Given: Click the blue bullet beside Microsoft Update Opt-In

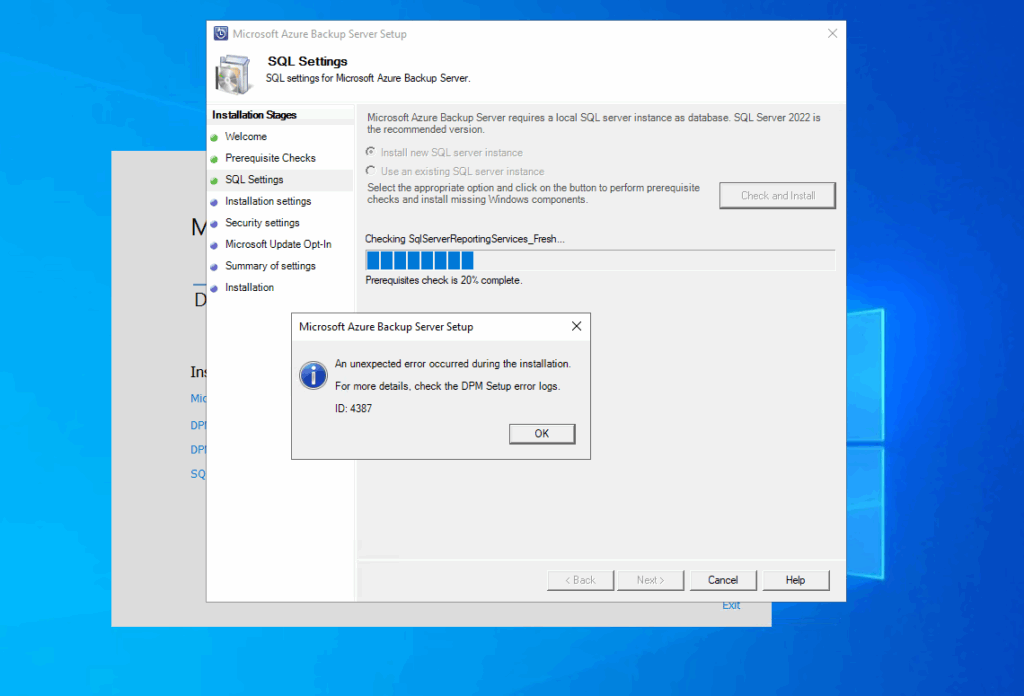Looking at the screenshot, I should 214,245.
